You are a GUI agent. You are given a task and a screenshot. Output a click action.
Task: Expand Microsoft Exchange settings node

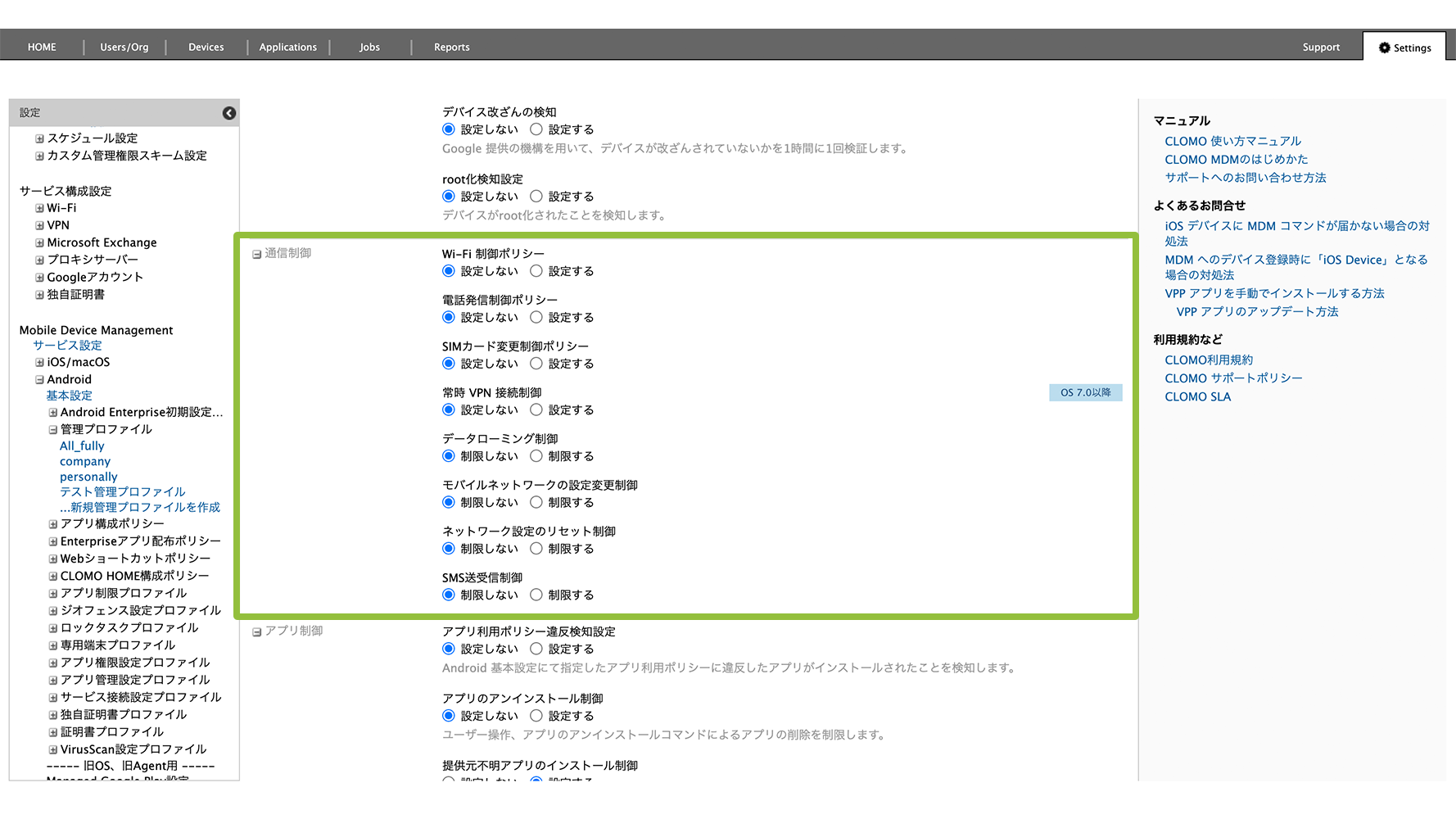[39, 242]
